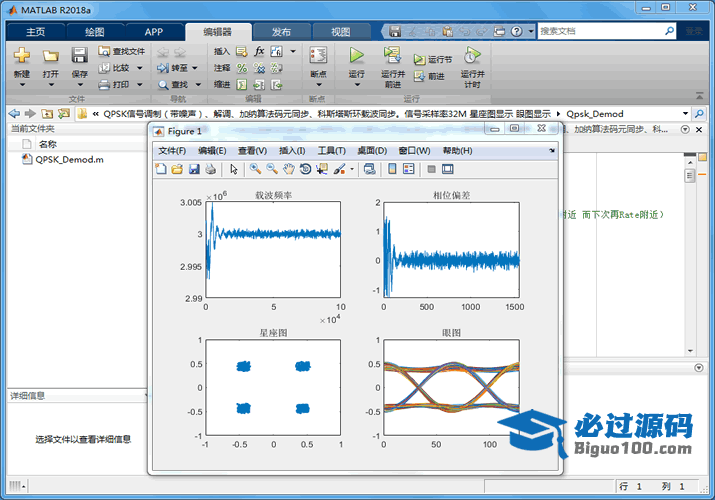Switch to the 主页 (Home) tab

(x=36, y=32)
